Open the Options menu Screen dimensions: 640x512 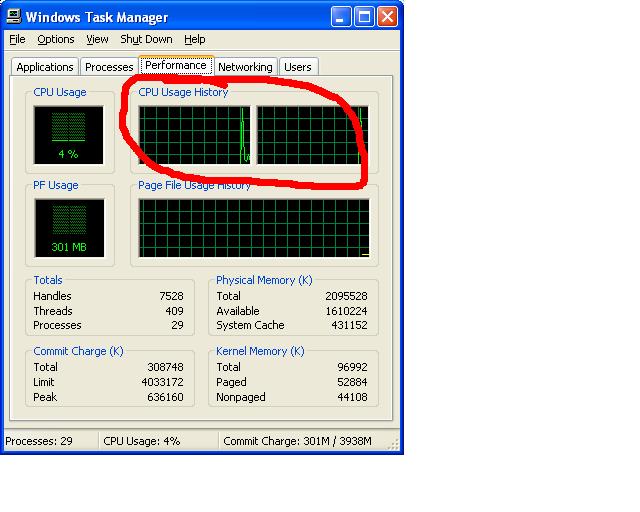(x=56, y=39)
